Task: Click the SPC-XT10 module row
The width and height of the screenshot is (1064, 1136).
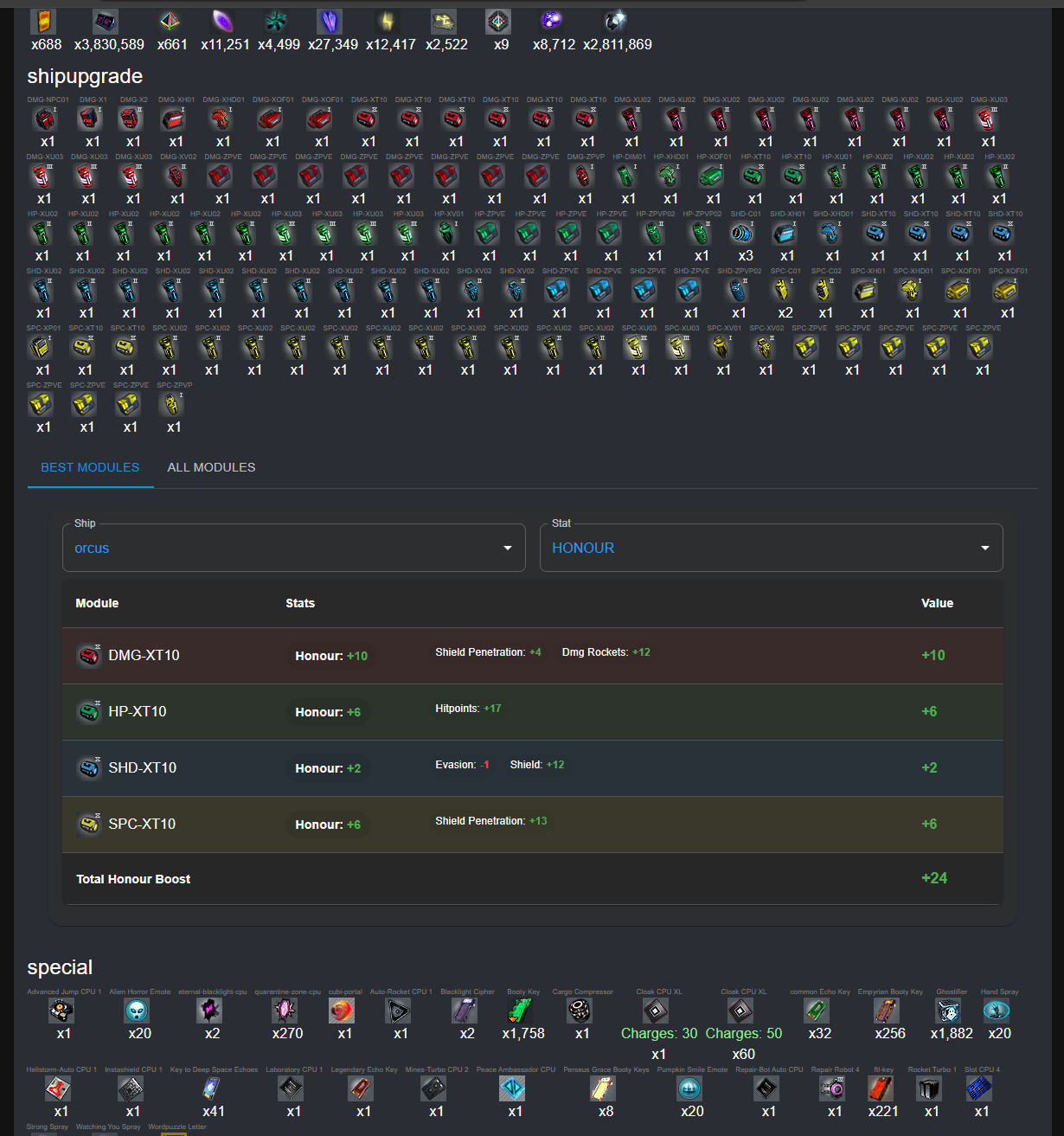Action: (533, 825)
